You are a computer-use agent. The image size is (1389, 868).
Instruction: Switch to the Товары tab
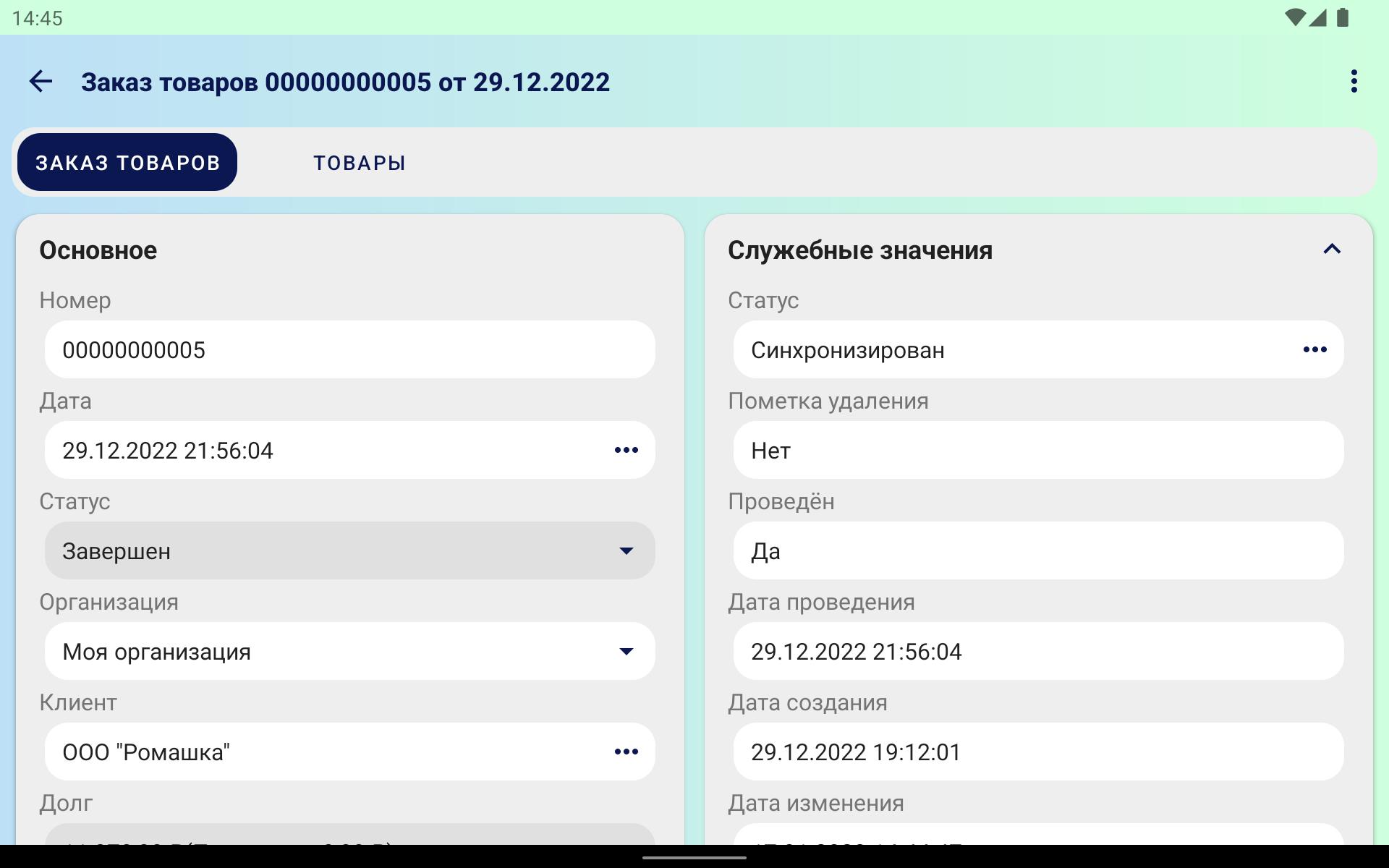click(x=359, y=163)
